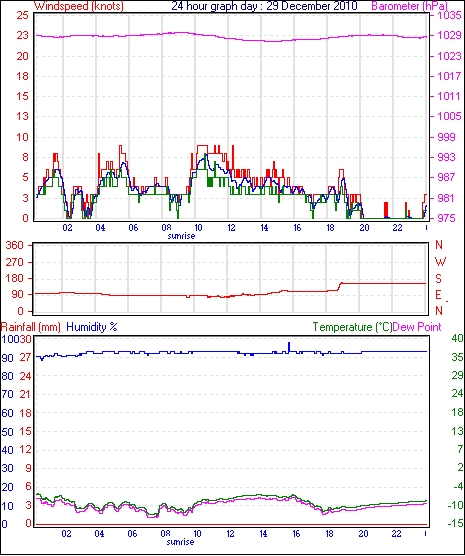This screenshot has width=465, height=556.
Task: Click the 02 hour tick on wind graph
Action: [x=67, y=228]
